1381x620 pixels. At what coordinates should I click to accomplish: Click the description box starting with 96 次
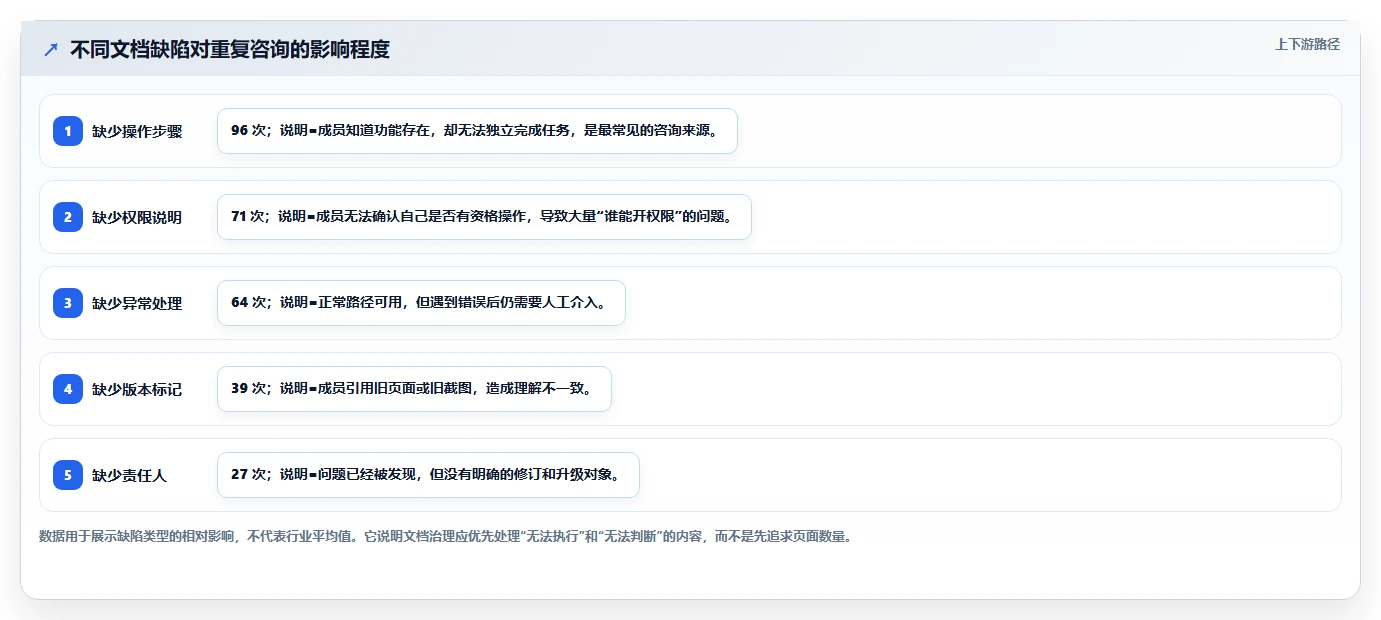coord(477,131)
